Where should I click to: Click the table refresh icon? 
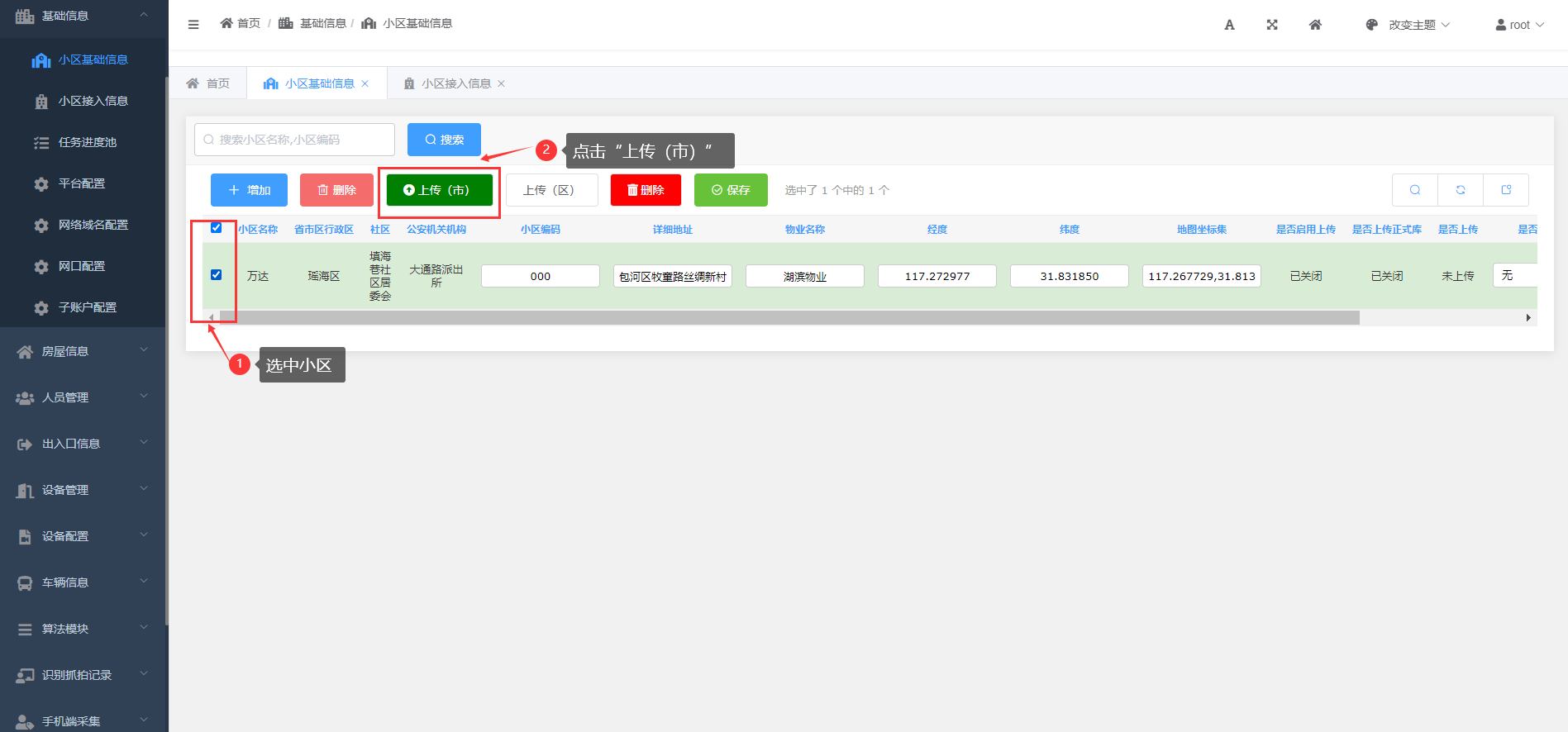[1461, 190]
